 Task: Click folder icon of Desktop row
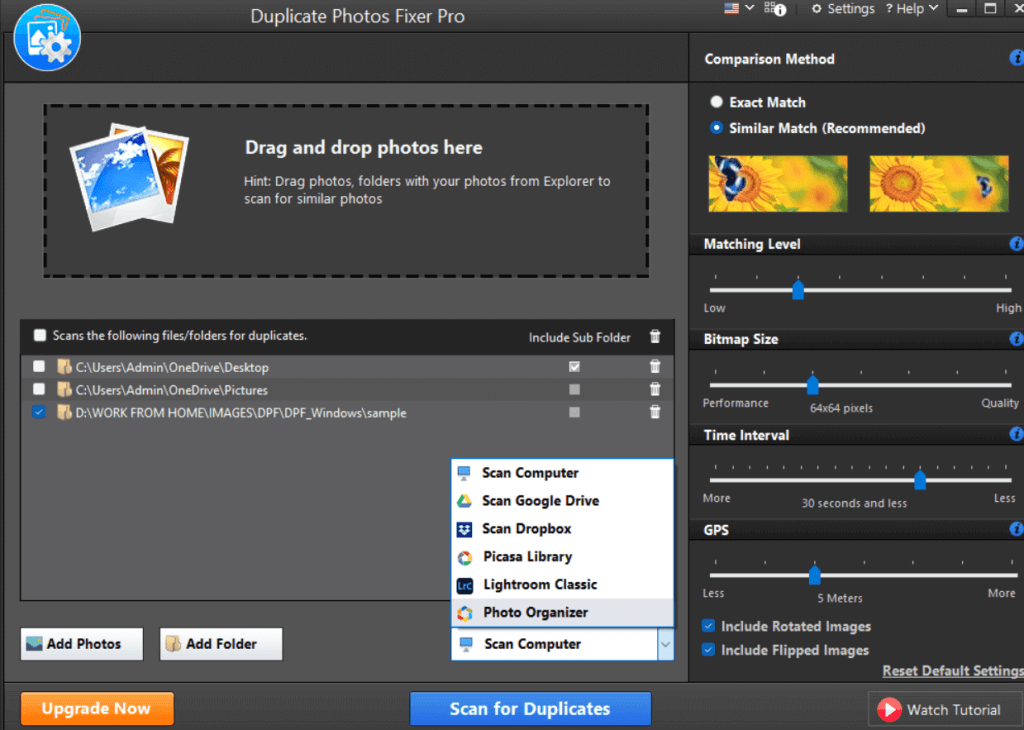pyautogui.click(x=64, y=366)
